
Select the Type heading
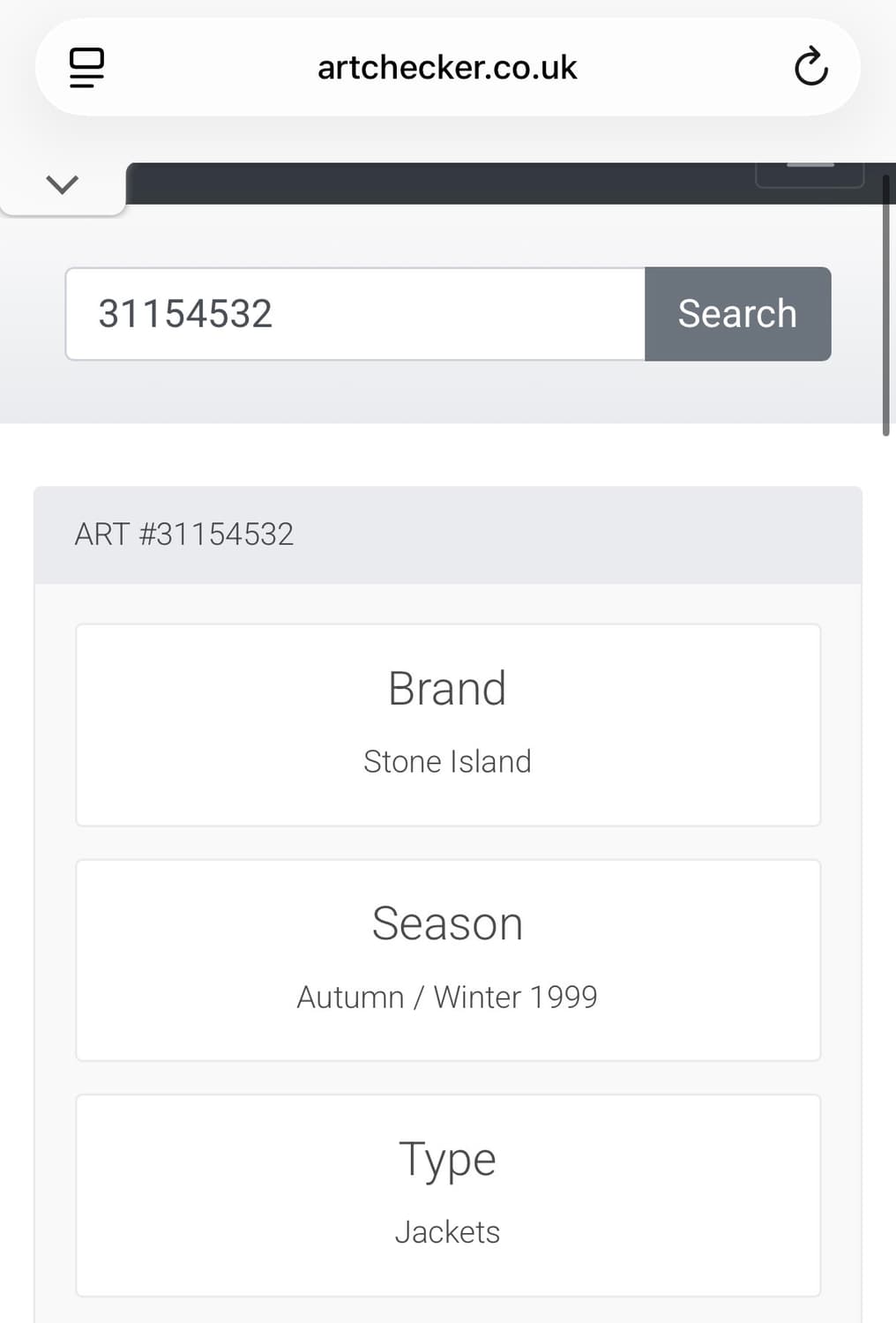(x=447, y=1159)
